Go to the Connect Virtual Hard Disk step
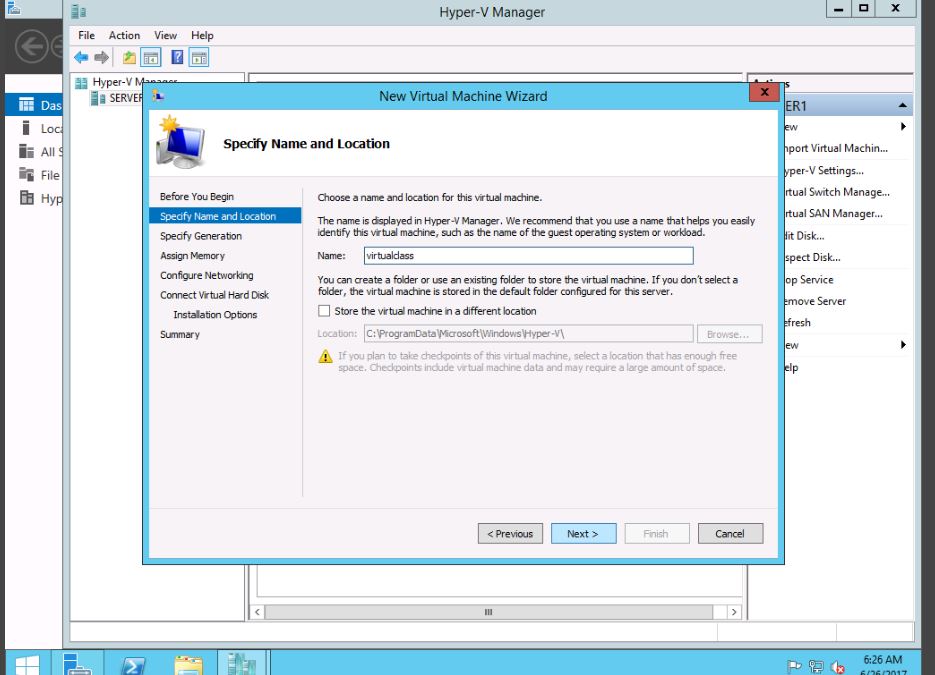Viewport: 935px width, 675px height. pyautogui.click(x=214, y=295)
